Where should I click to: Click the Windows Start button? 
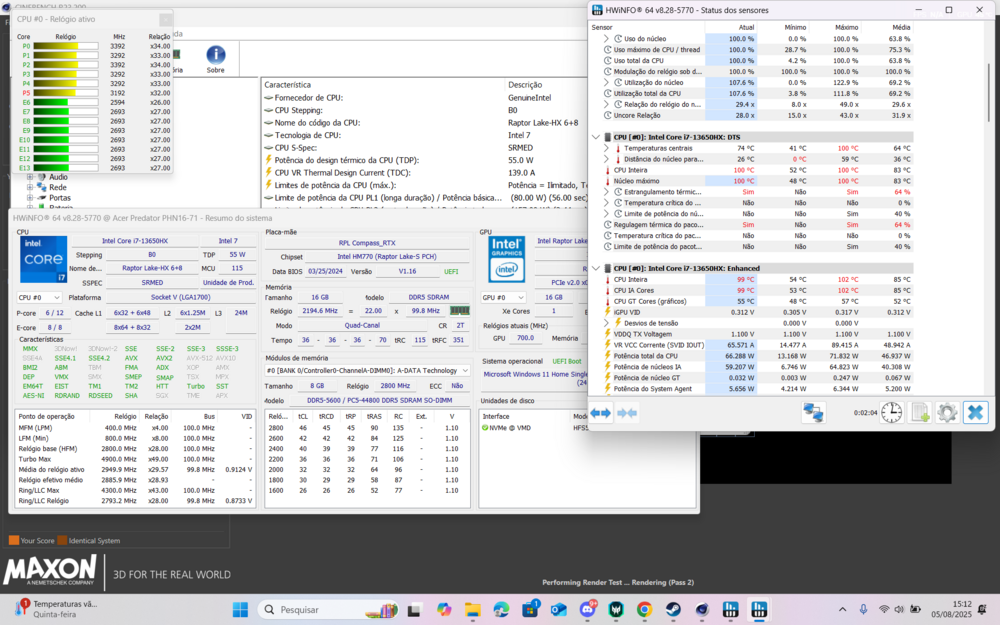tap(241, 609)
